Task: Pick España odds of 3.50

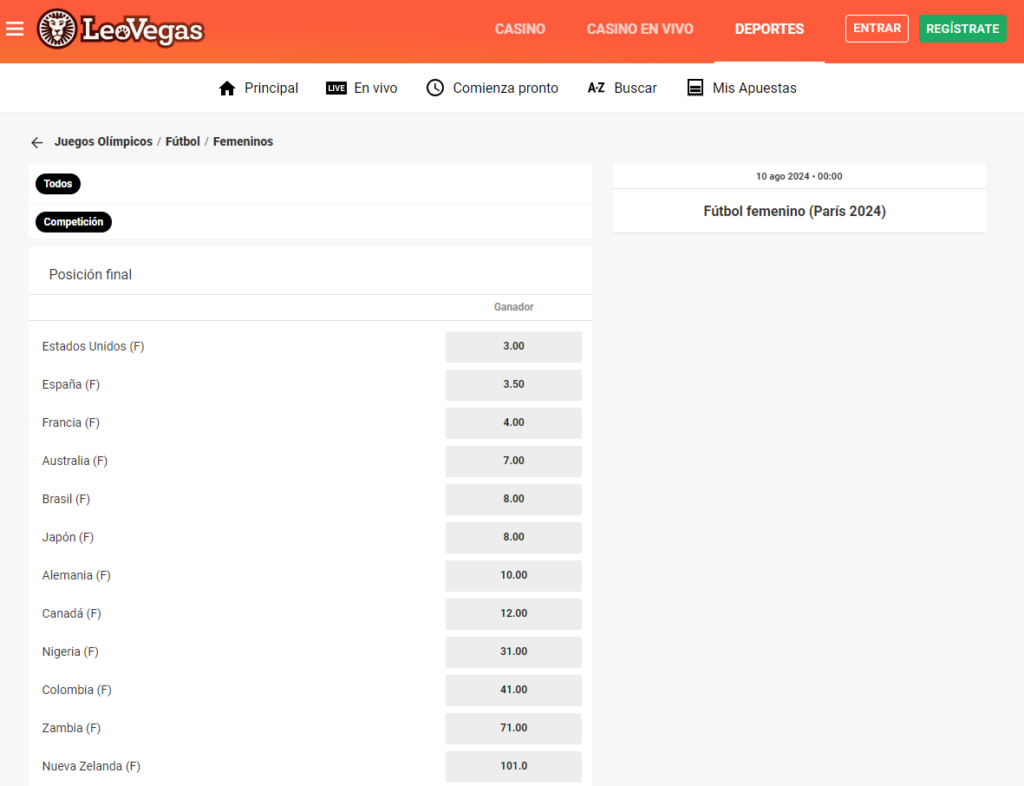Action: [513, 384]
